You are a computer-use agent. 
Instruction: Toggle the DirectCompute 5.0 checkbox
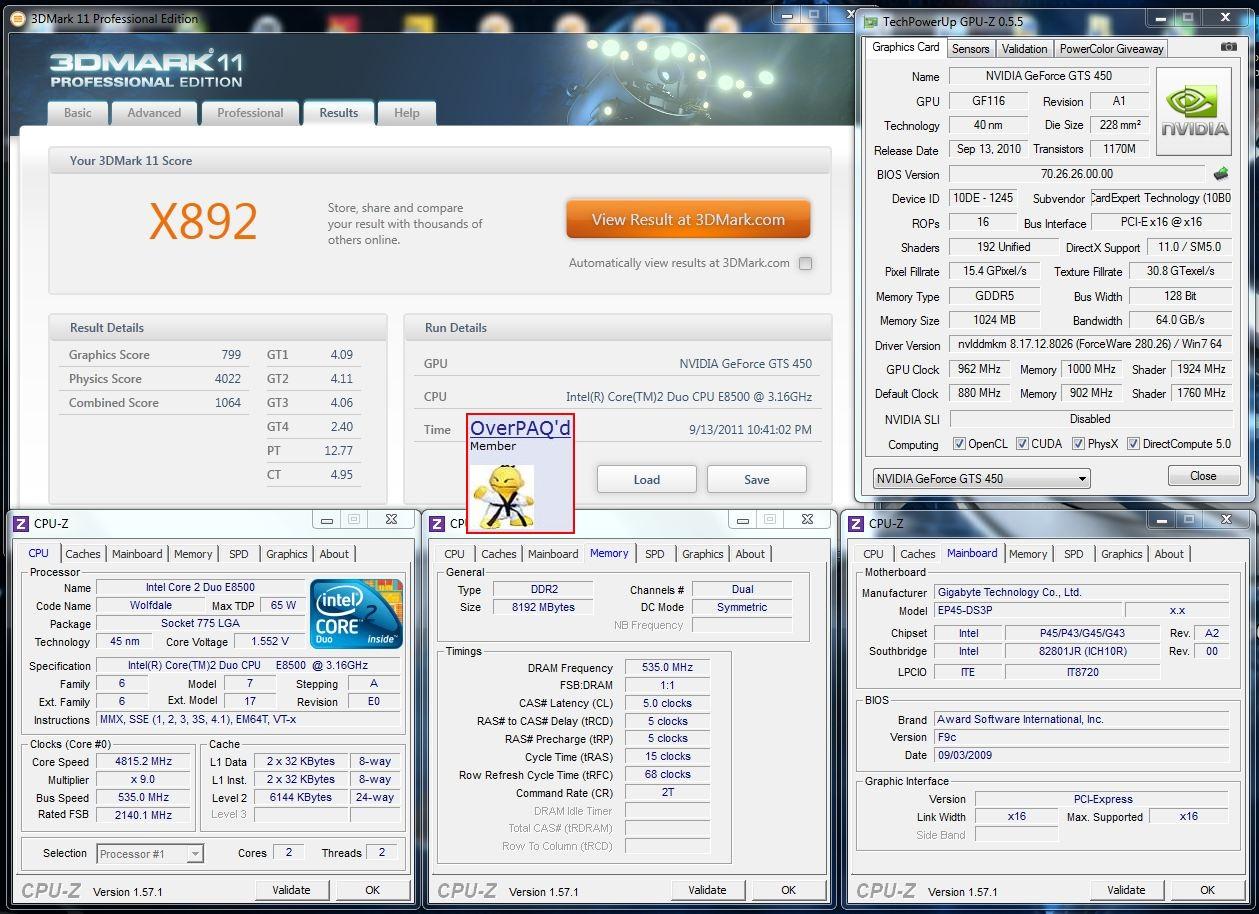(1133, 443)
